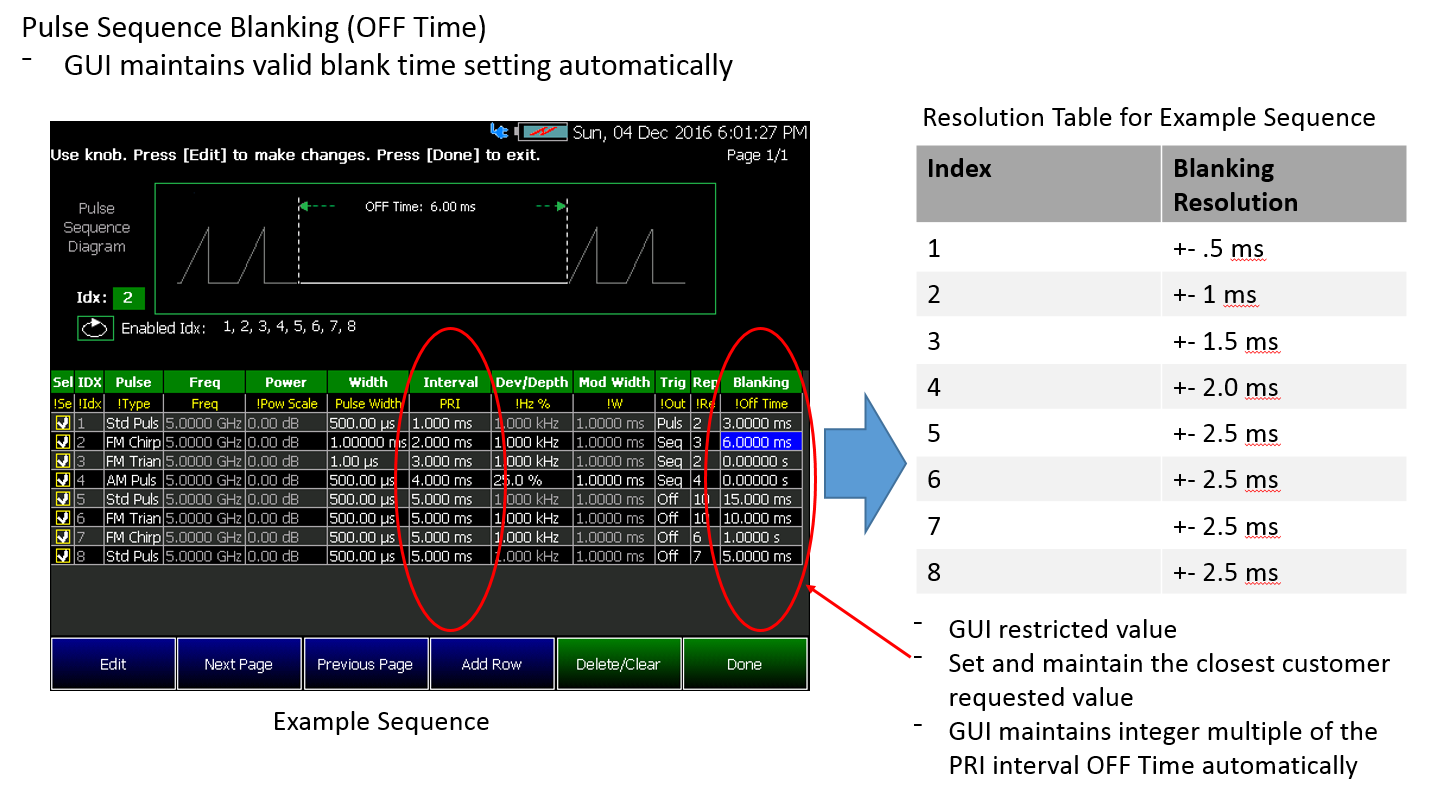Exit the table with Done
This screenshot has width=1434, height=795.
[x=744, y=664]
